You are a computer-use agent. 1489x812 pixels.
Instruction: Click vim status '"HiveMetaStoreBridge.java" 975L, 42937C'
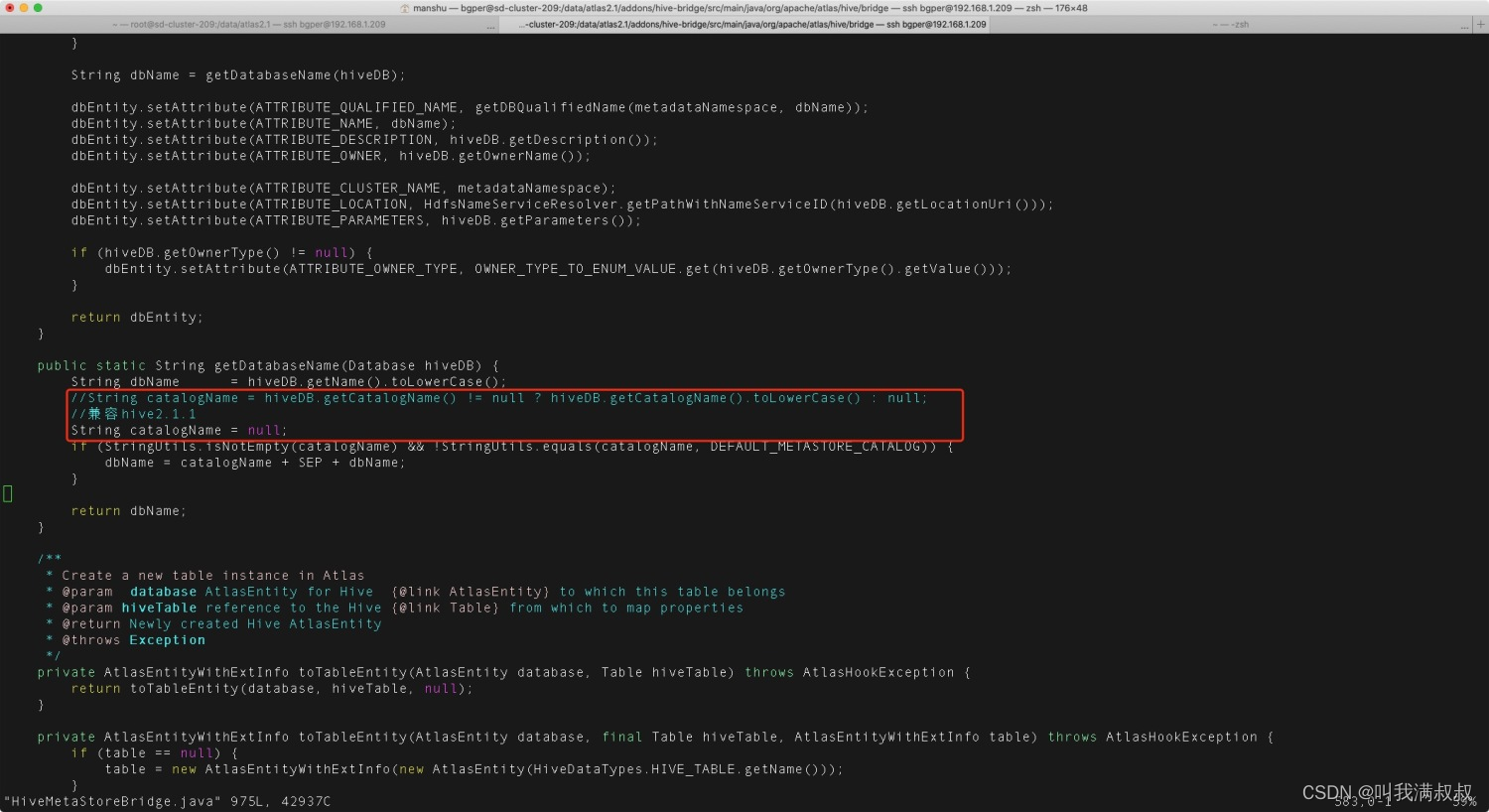pyautogui.click(x=167, y=801)
